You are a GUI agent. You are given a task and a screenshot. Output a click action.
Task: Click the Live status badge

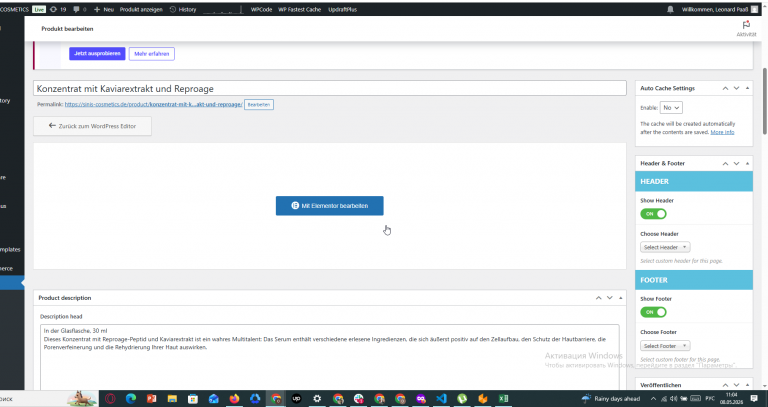point(39,9)
